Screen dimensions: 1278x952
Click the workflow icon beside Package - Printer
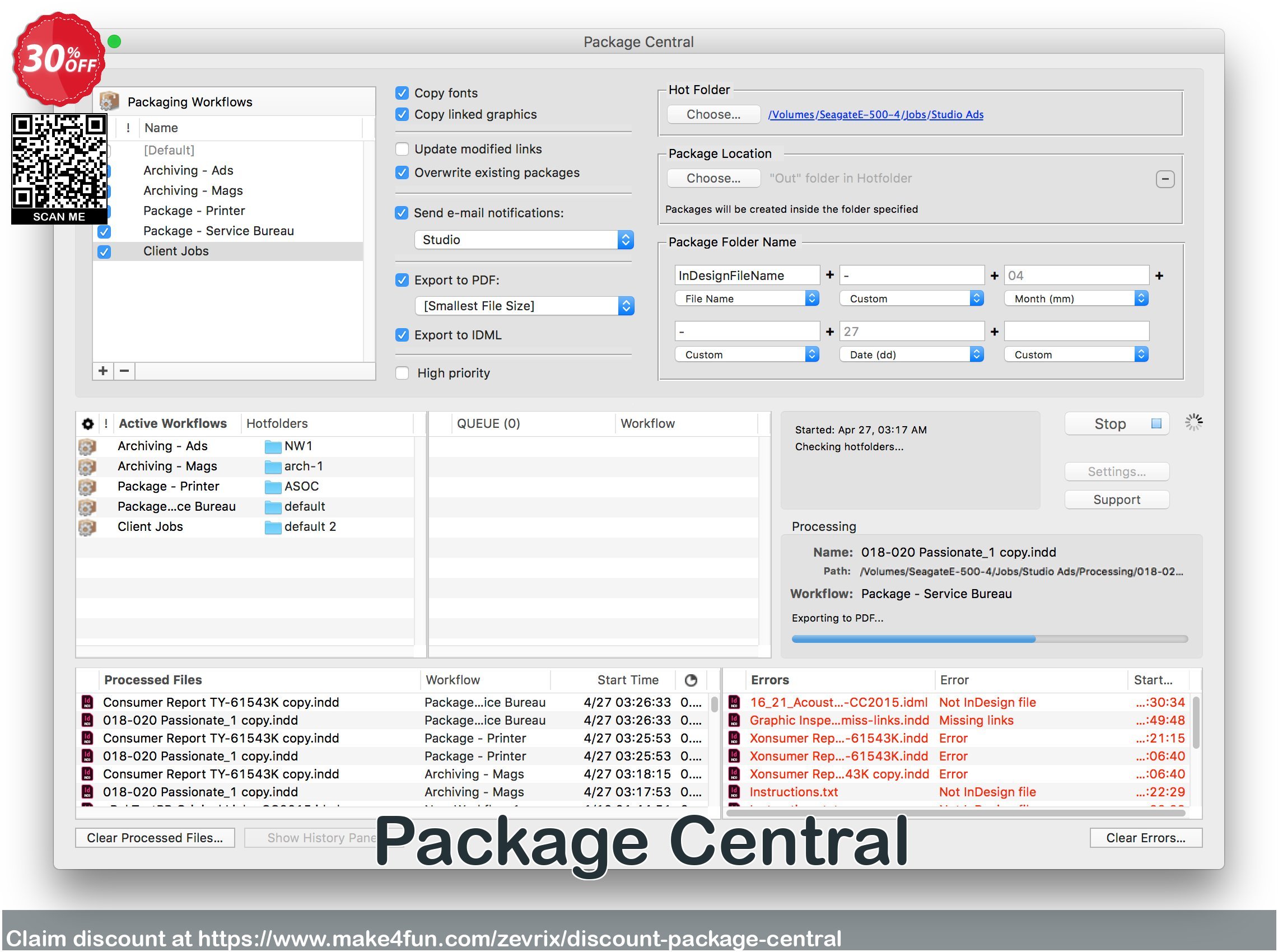click(x=87, y=487)
